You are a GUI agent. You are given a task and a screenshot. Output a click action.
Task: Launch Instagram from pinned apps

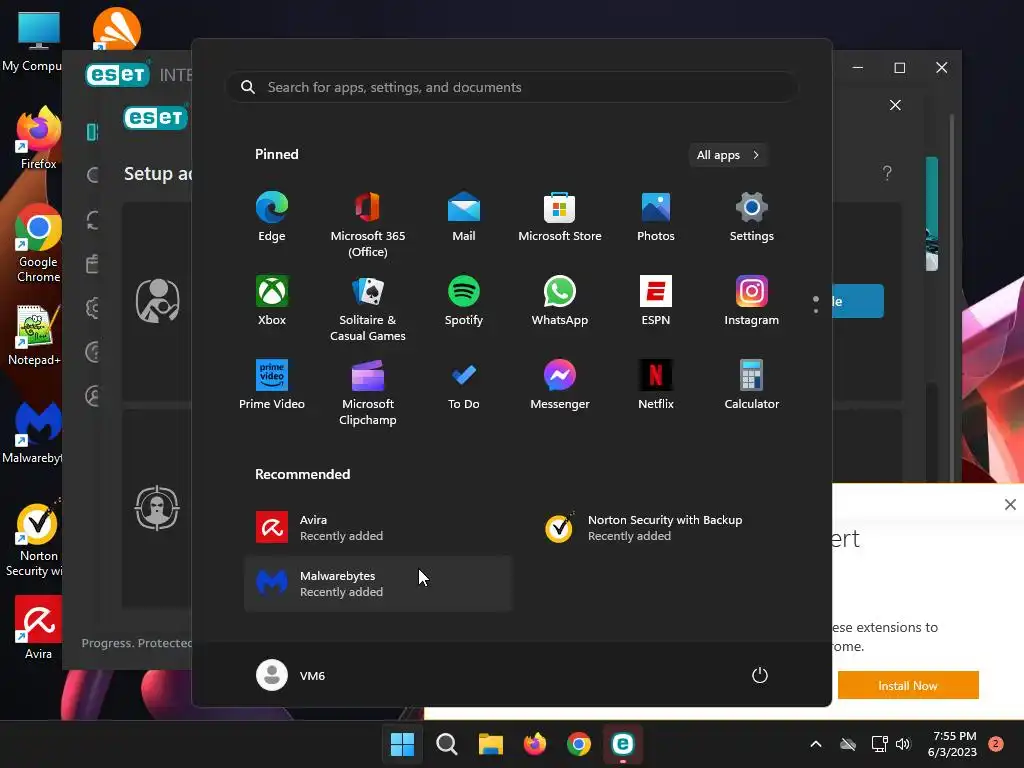(x=752, y=301)
